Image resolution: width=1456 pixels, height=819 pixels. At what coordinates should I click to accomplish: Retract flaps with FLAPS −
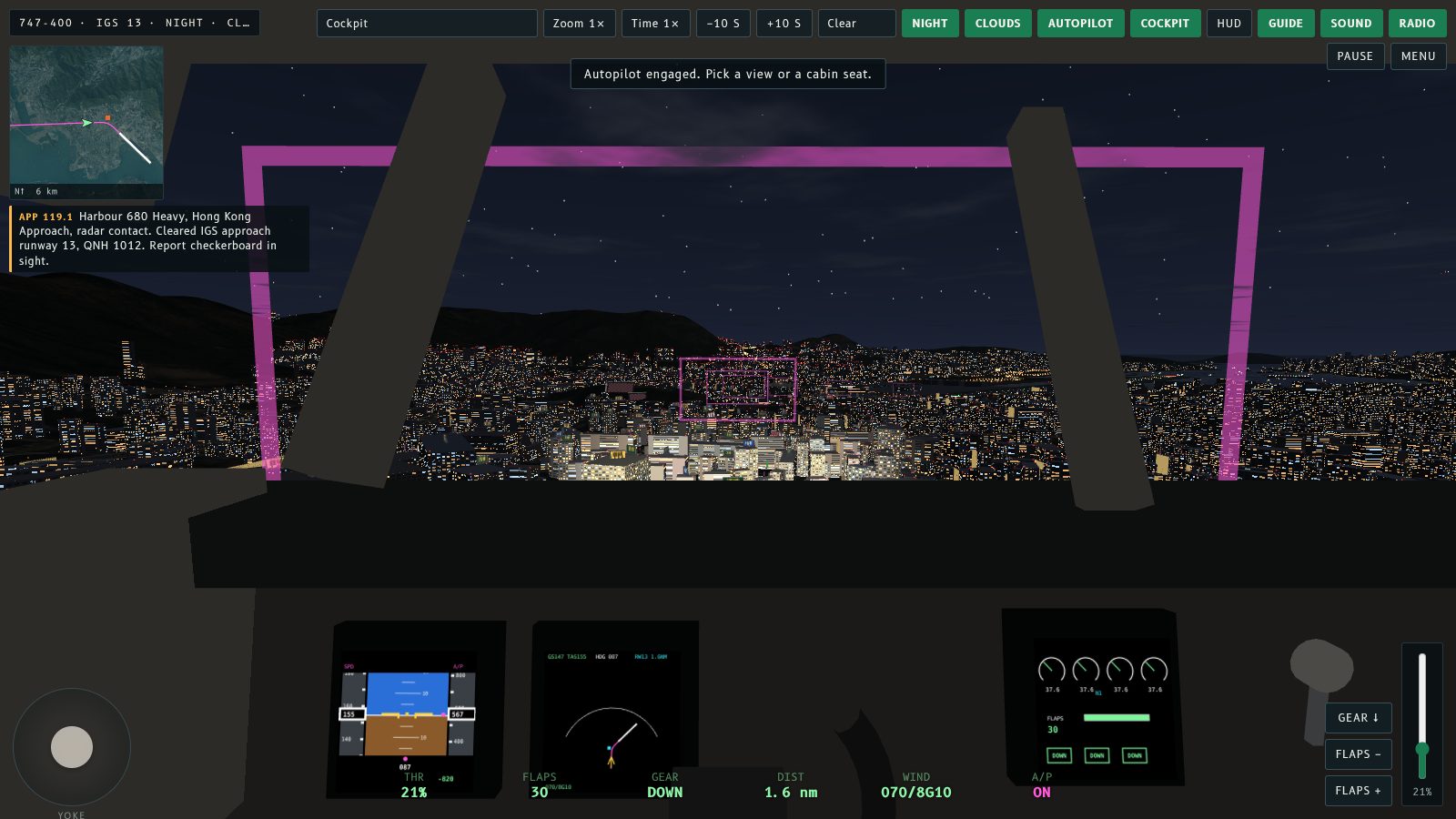click(1358, 753)
